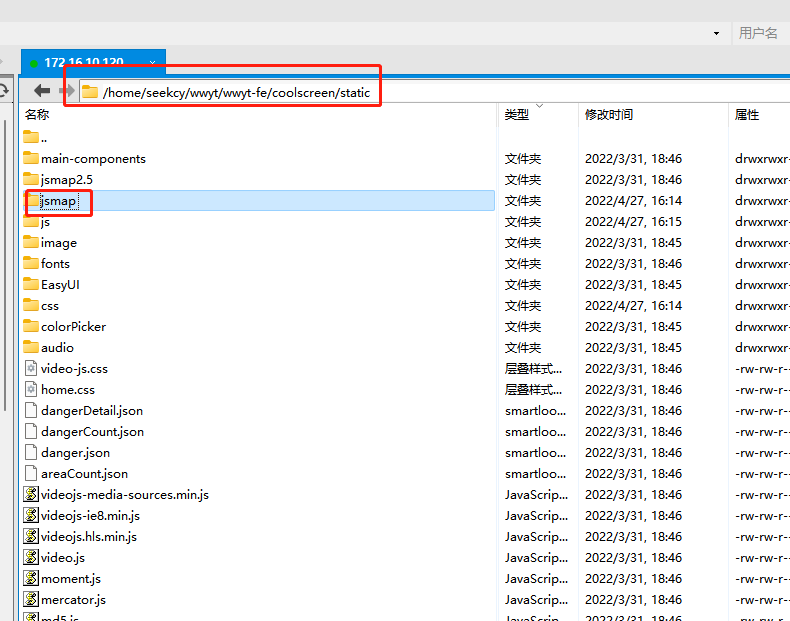Click the video.js script icon
This screenshot has width=790, height=621.
[x=31, y=557]
